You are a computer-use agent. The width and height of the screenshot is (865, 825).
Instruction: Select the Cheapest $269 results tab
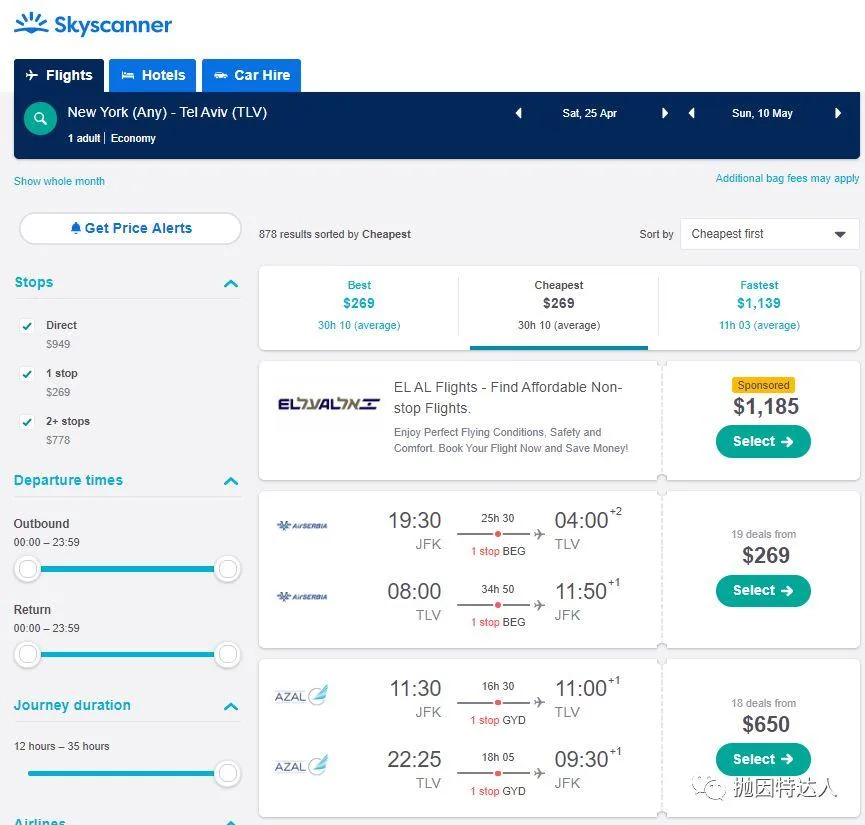click(x=559, y=305)
